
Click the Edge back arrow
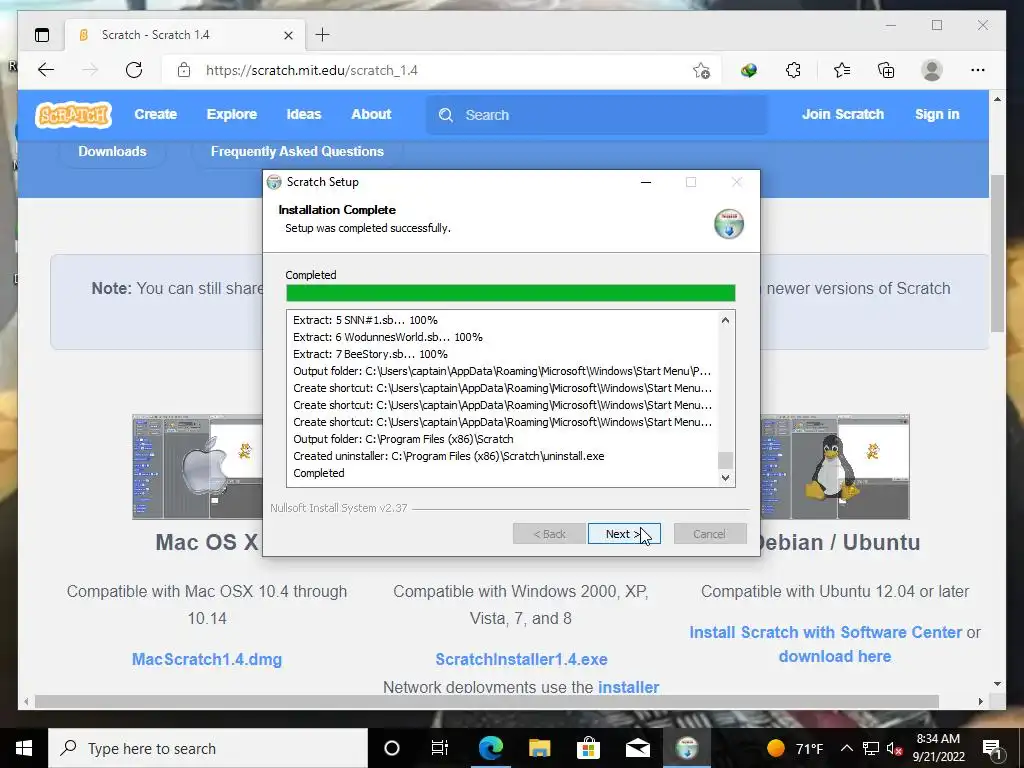46,70
